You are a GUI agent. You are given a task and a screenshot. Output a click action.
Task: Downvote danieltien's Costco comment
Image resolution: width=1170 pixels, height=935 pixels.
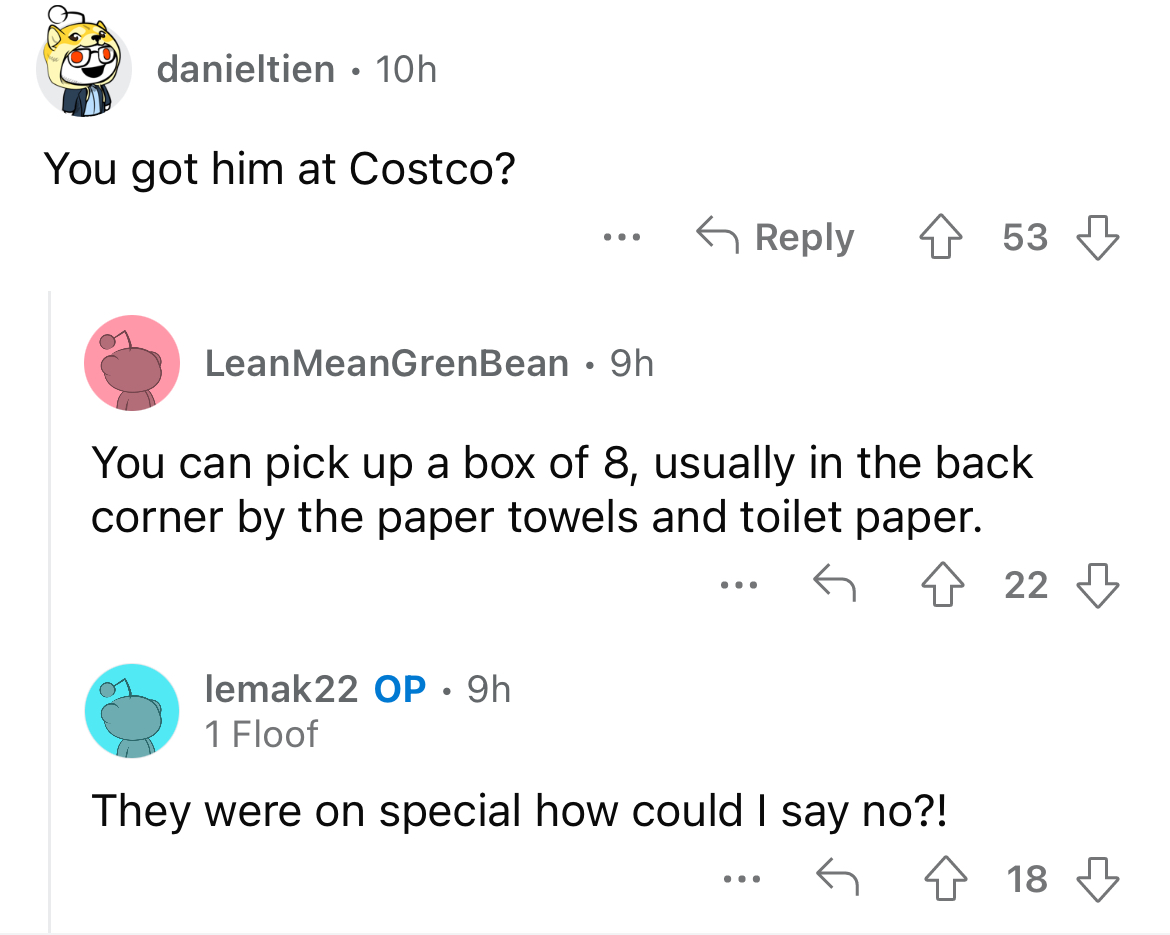tap(1098, 237)
